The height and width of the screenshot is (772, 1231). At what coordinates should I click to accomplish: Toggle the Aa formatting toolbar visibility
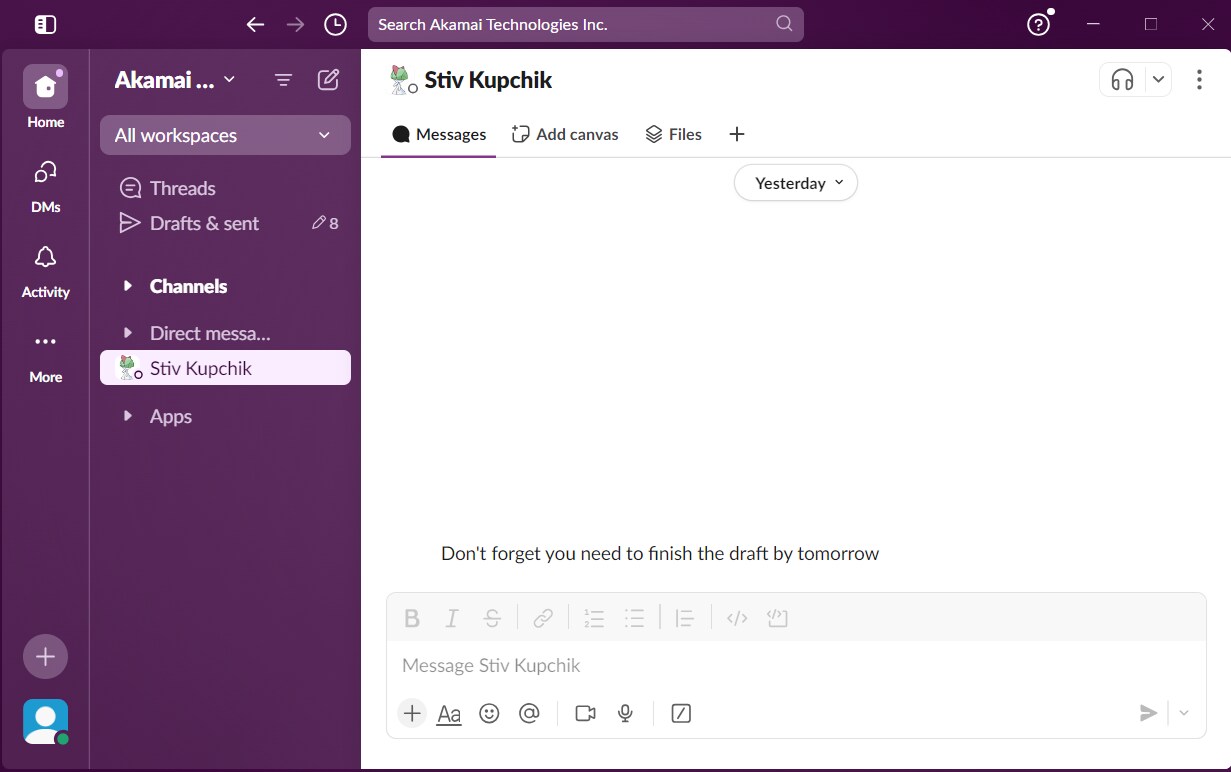pyautogui.click(x=449, y=713)
